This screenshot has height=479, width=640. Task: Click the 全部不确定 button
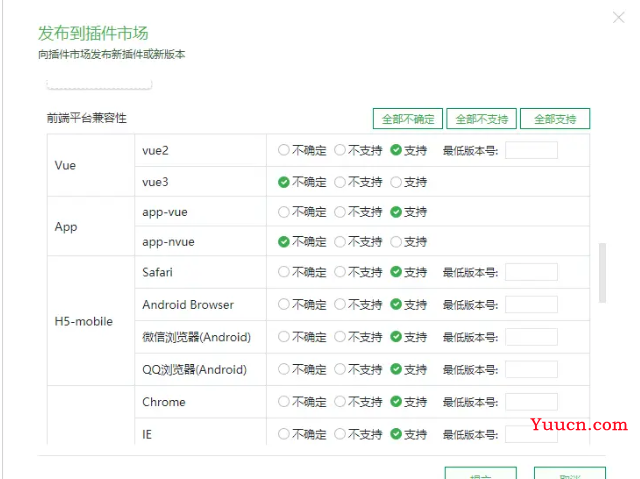pyautogui.click(x=408, y=119)
